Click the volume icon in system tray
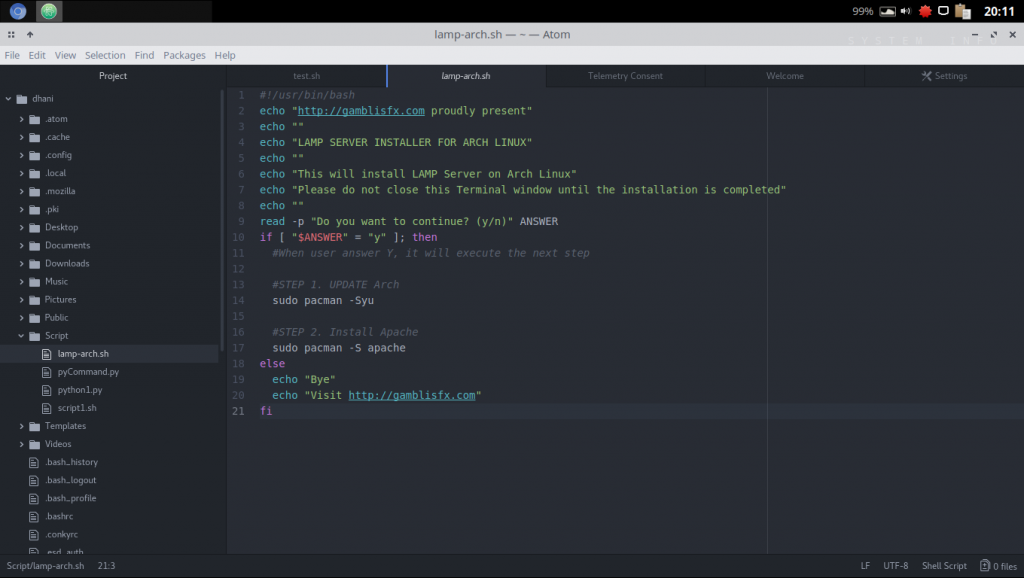1024x578 pixels. [905, 12]
